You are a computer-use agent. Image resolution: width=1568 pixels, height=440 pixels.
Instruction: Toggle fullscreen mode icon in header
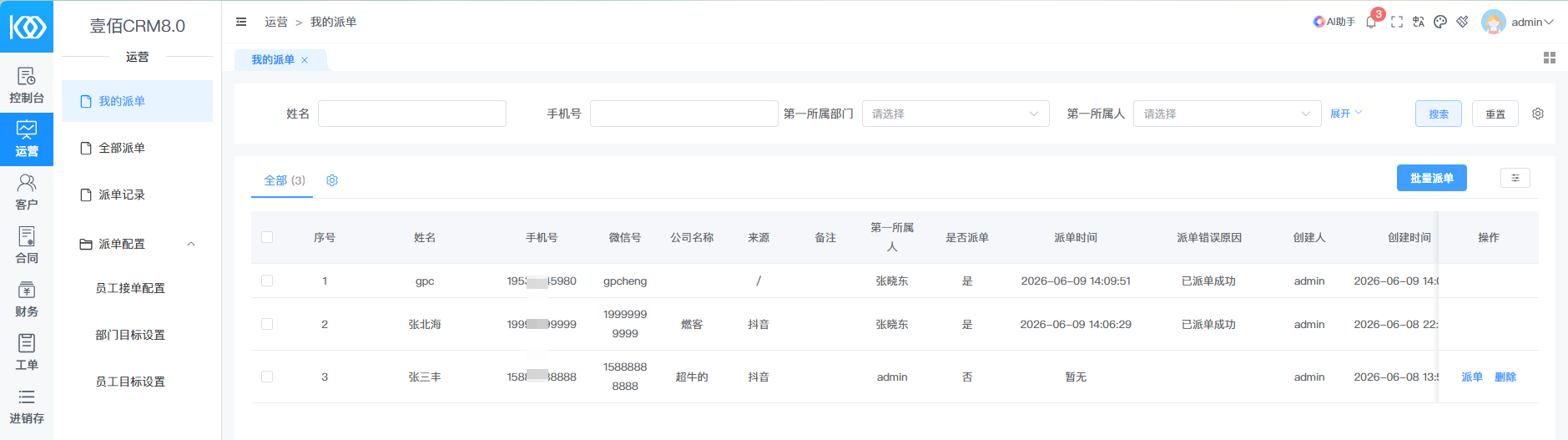point(1397,23)
